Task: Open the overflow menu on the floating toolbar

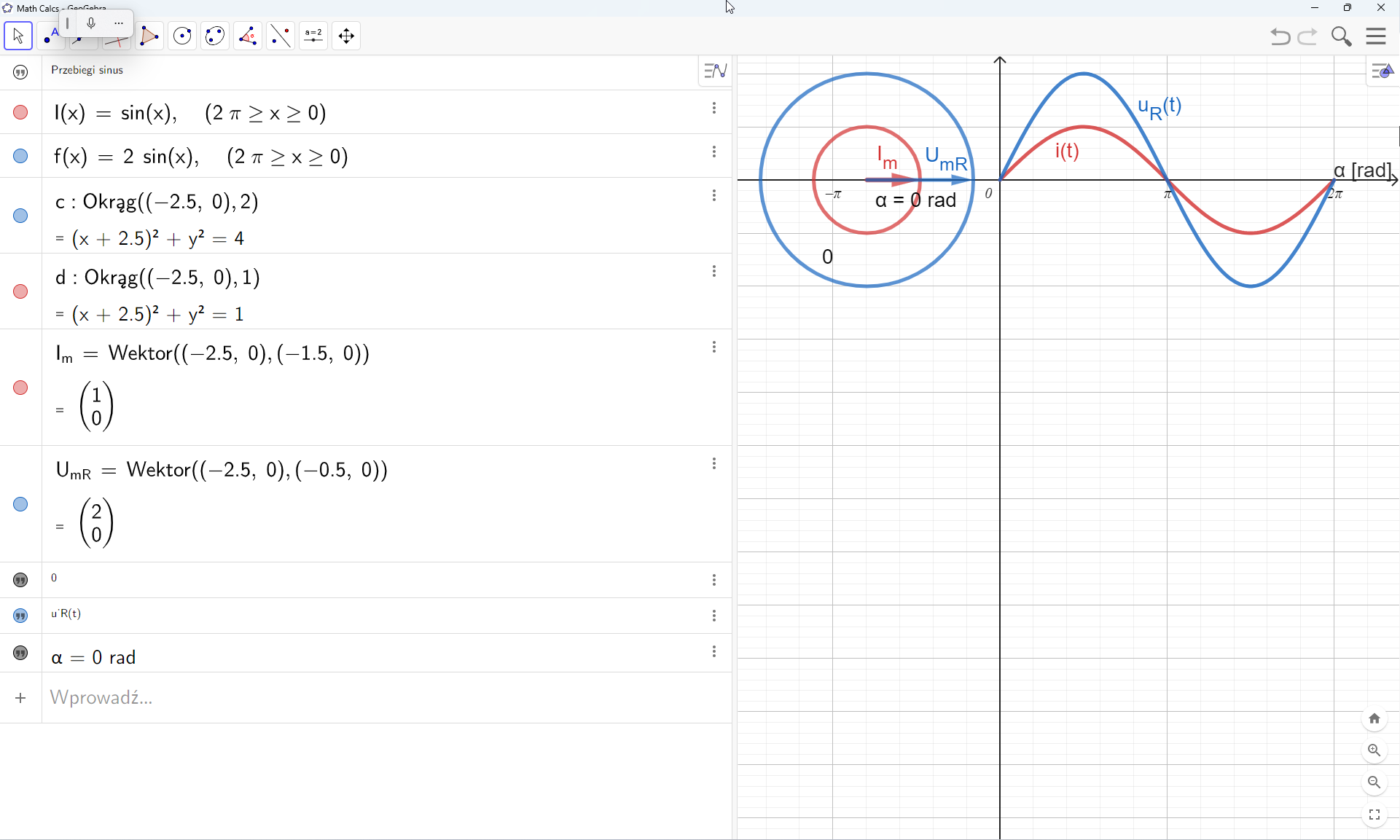Action: [118, 23]
